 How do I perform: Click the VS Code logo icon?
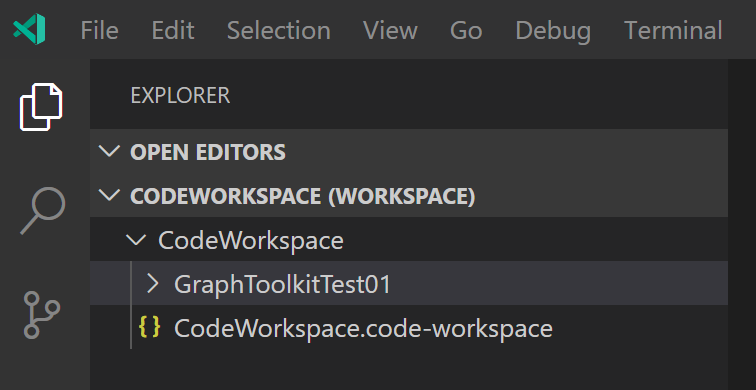pyautogui.click(x=29, y=29)
